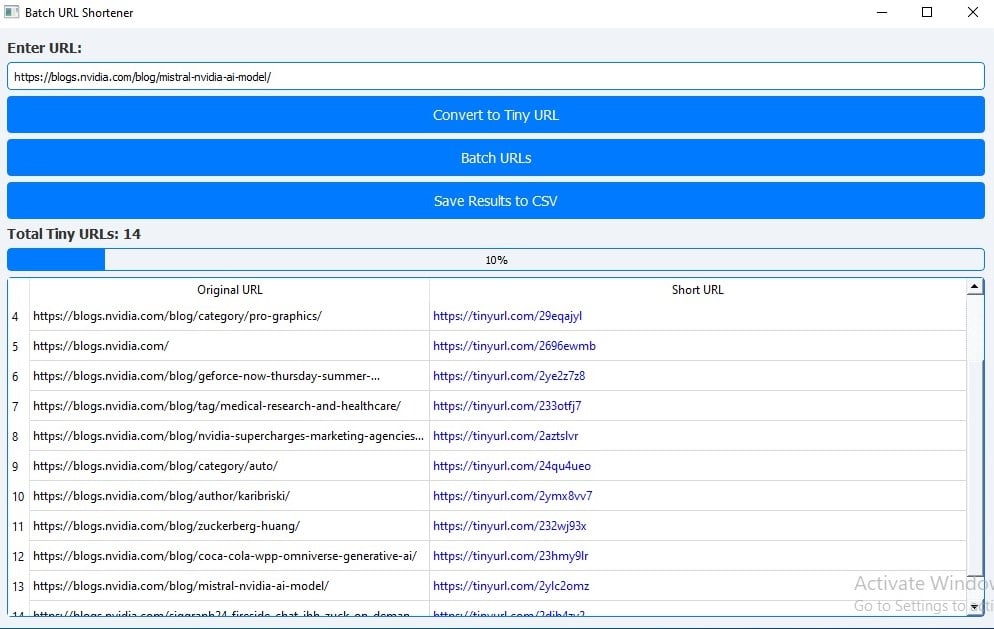The image size is (994, 629).
Task: Select row header number 7
Action: tap(15, 406)
